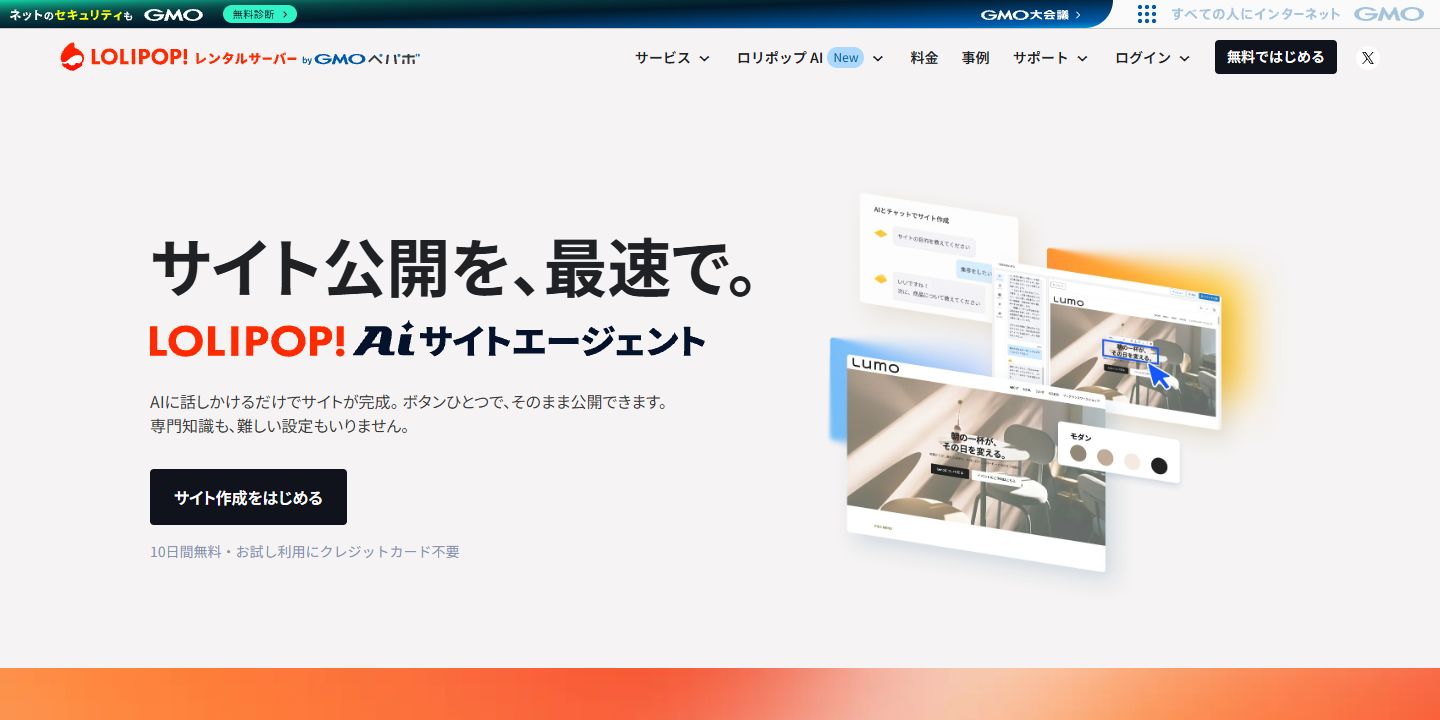This screenshot has height=720, width=1440.
Task: Select the black color swatch under モダン
Action: tap(1159, 465)
